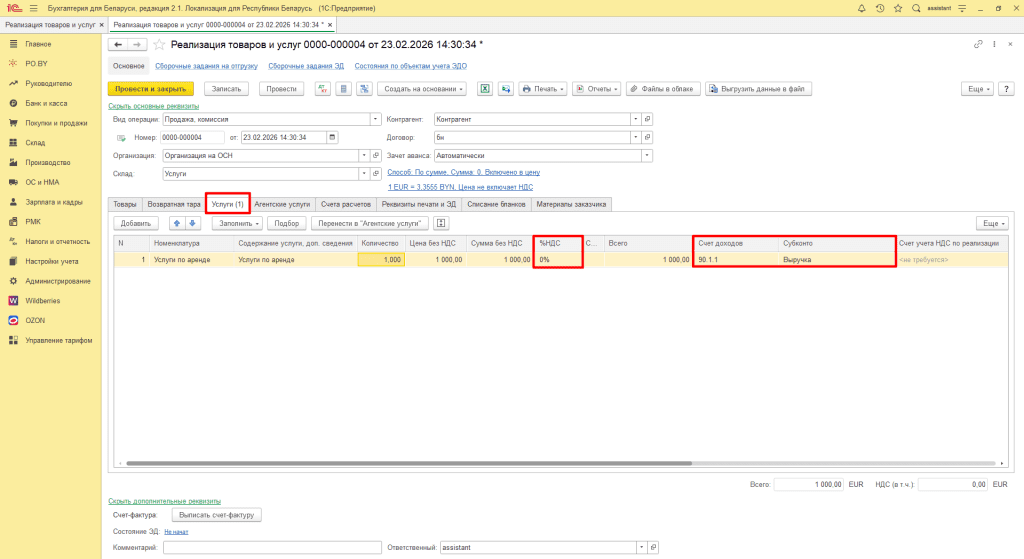Click the back arrow navigation button

click(x=117, y=45)
